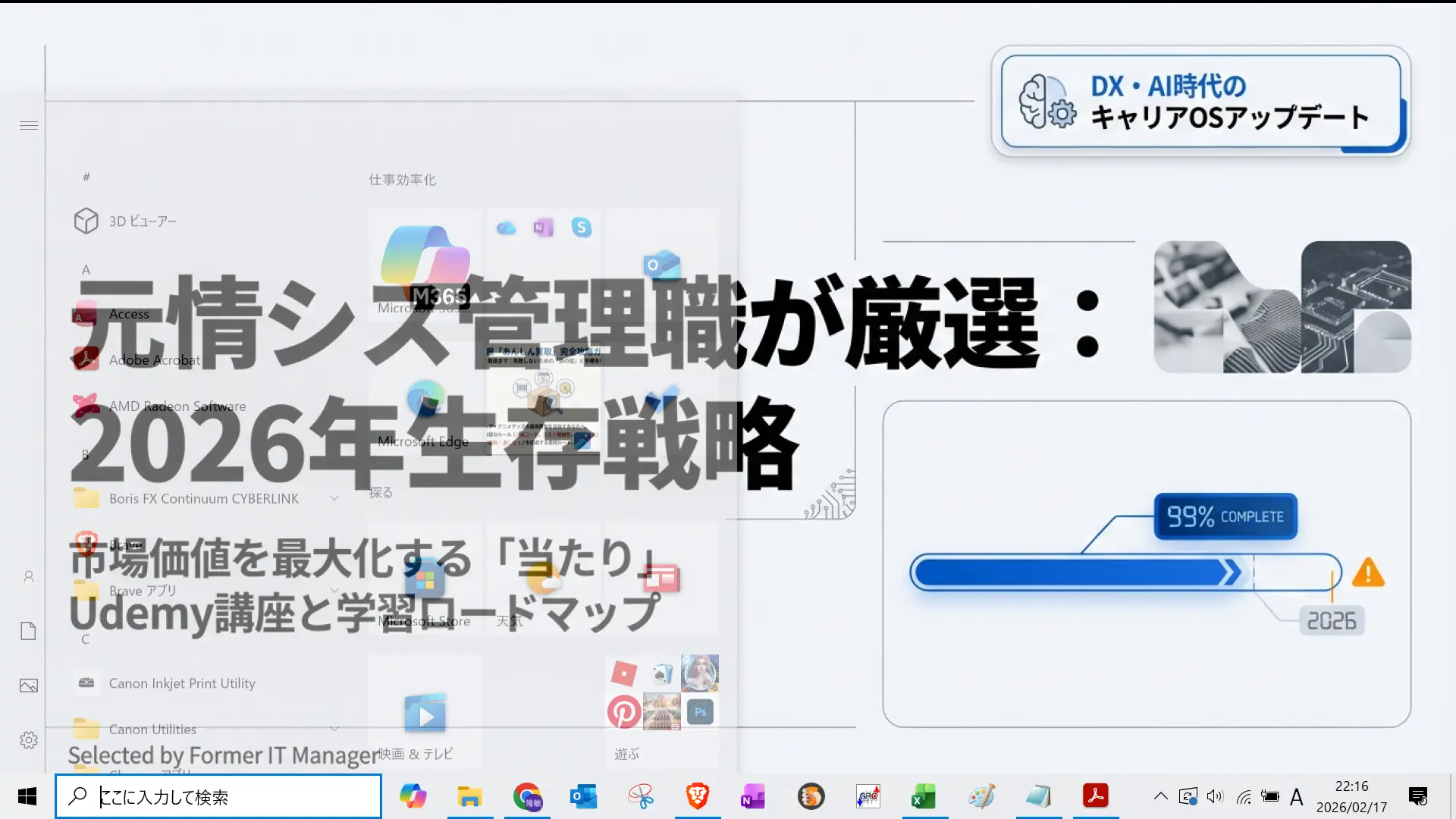The width and height of the screenshot is (1456, 819).
Task: Open OneNote from the taskbar
Action: coord(753,796)
